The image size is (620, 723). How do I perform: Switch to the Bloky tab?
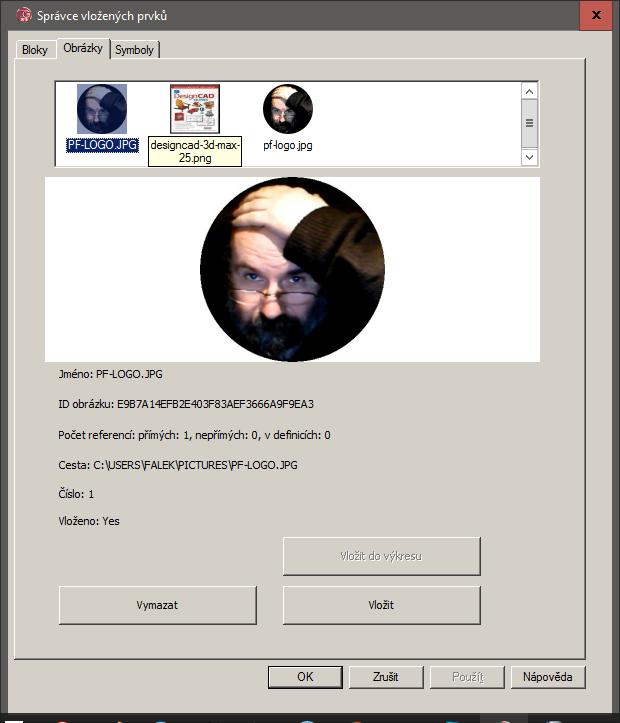click(35, 50)
